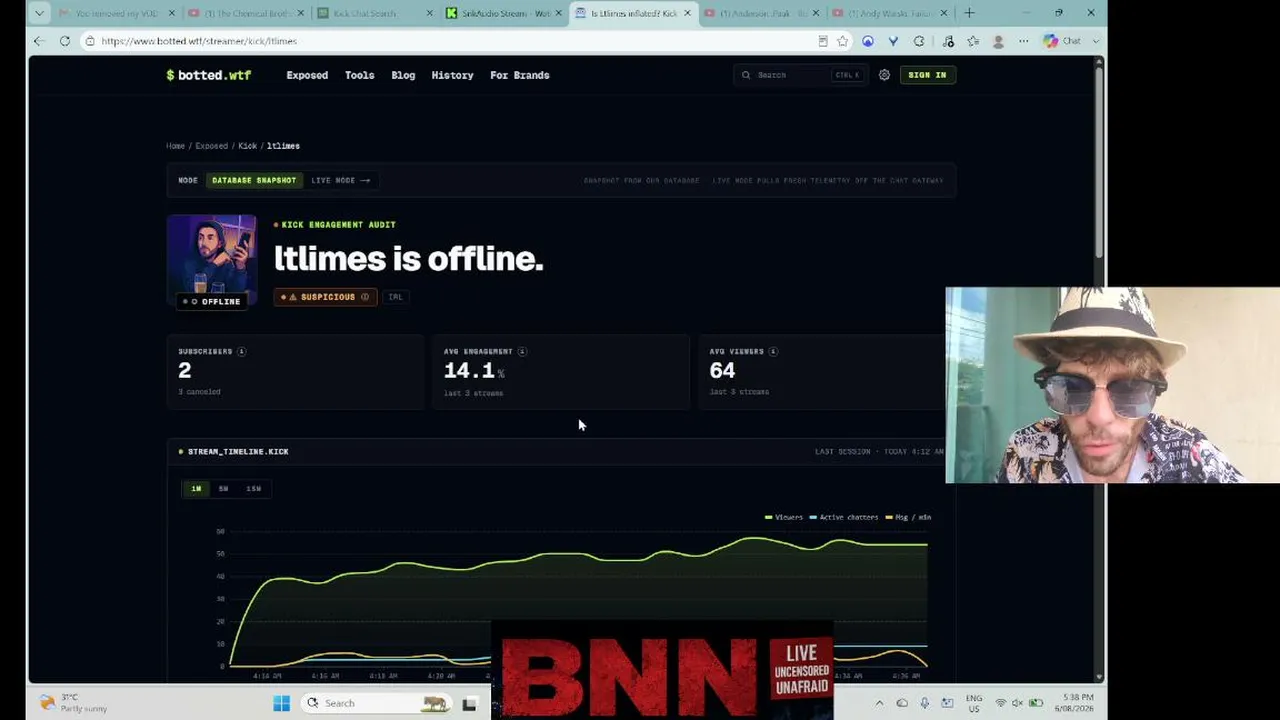Click the KICK ENGAGEMENT AUDIT label
The width and height of the screenshot is (1280, 720).
[x=338, y=225]
